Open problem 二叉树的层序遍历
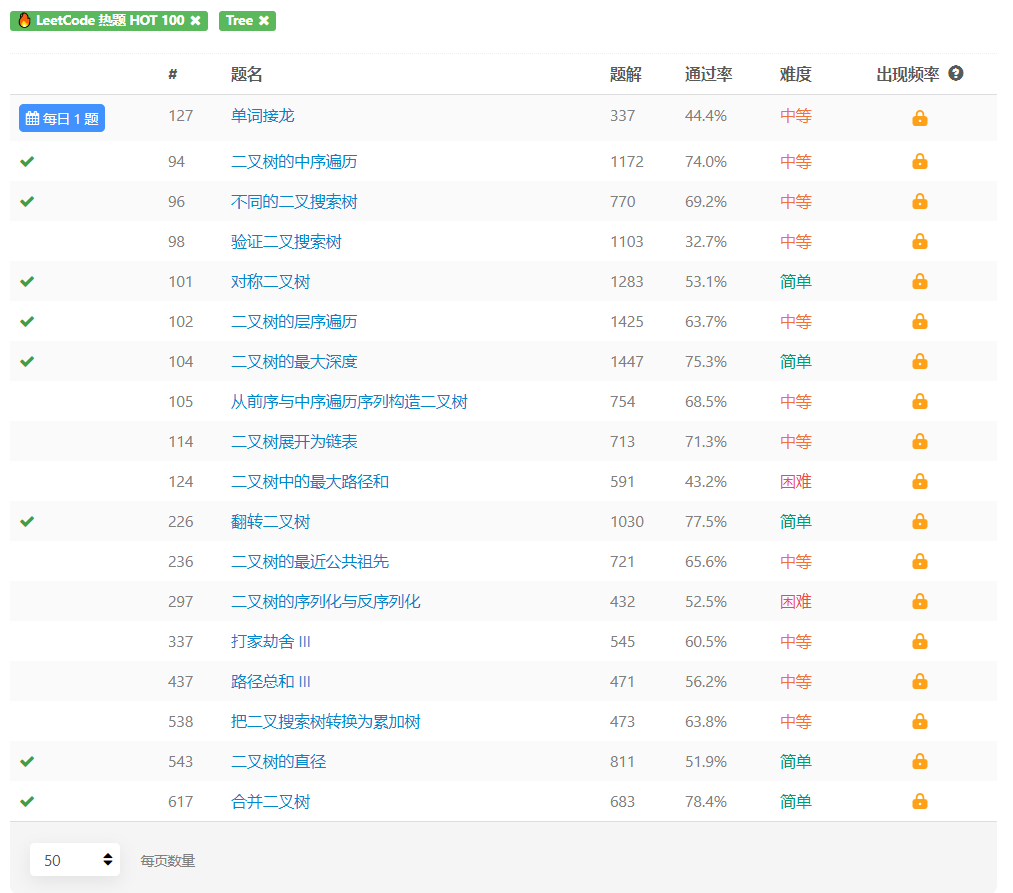Viewport: 1013px width, 893px height. tap(294, 322)
